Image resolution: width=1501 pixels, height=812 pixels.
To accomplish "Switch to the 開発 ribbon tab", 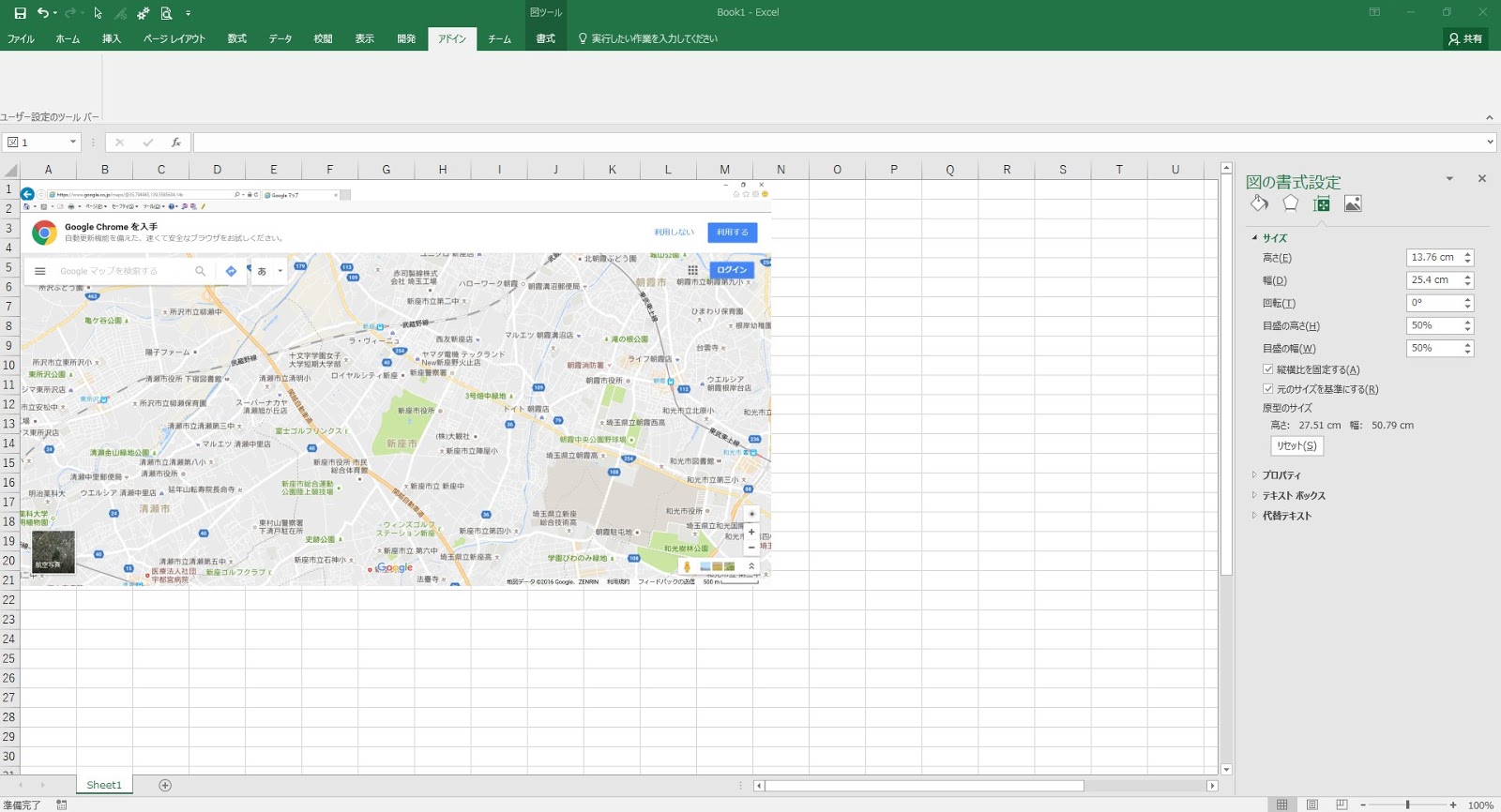I will pyautogui.click(x=406, y=38).
